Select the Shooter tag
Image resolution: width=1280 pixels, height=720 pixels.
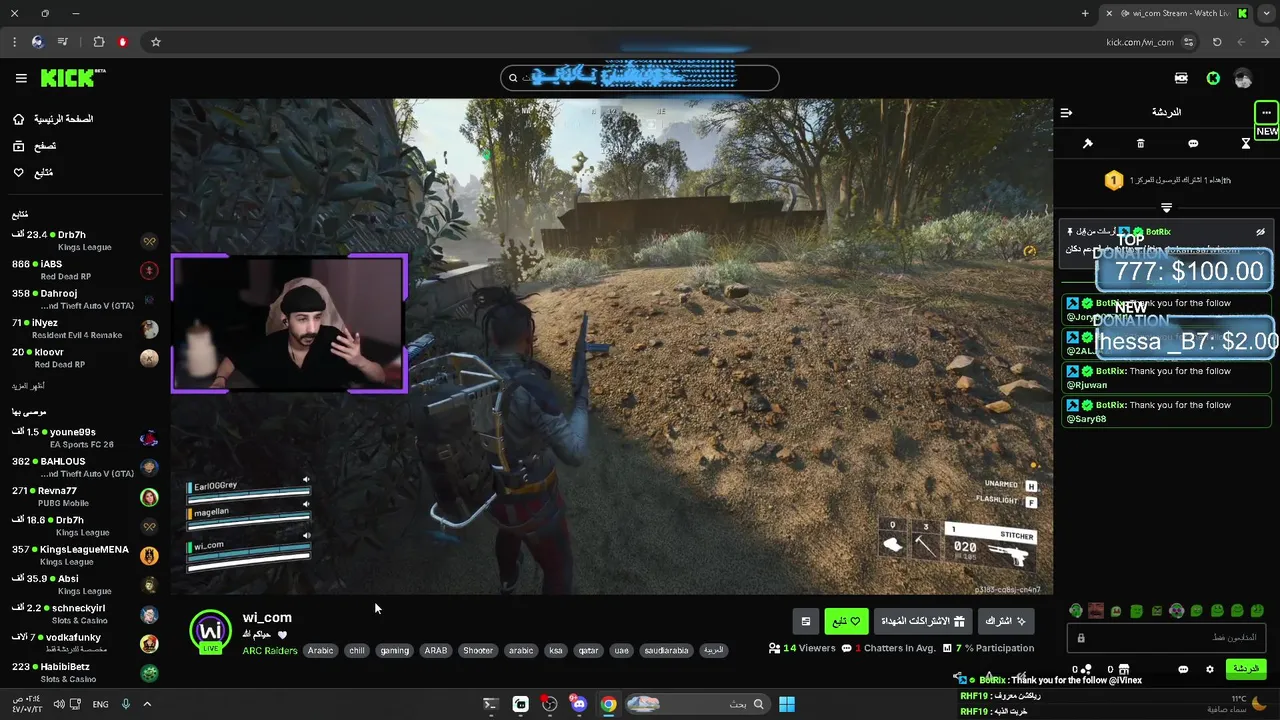[x=478, y=650]
